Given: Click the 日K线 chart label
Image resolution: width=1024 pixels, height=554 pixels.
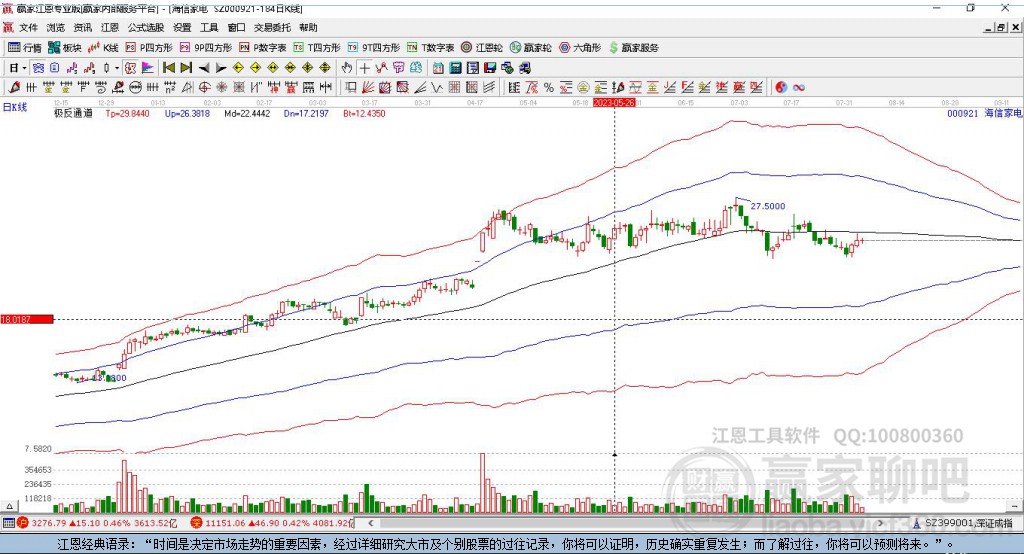Looking at the screenshot, I should pyautogui.click(x=15, y=107).
